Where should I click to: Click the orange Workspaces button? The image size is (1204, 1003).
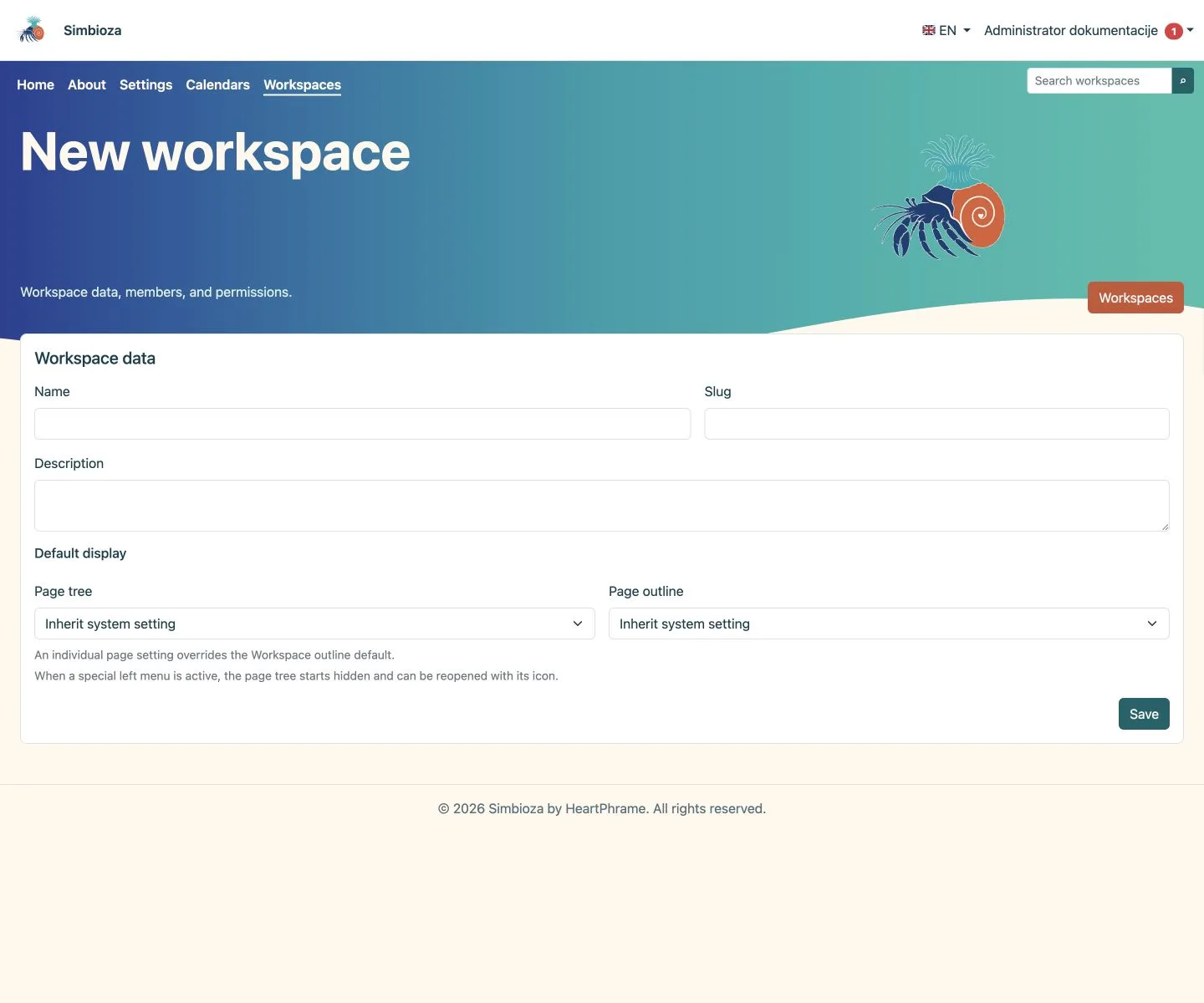1135,298
